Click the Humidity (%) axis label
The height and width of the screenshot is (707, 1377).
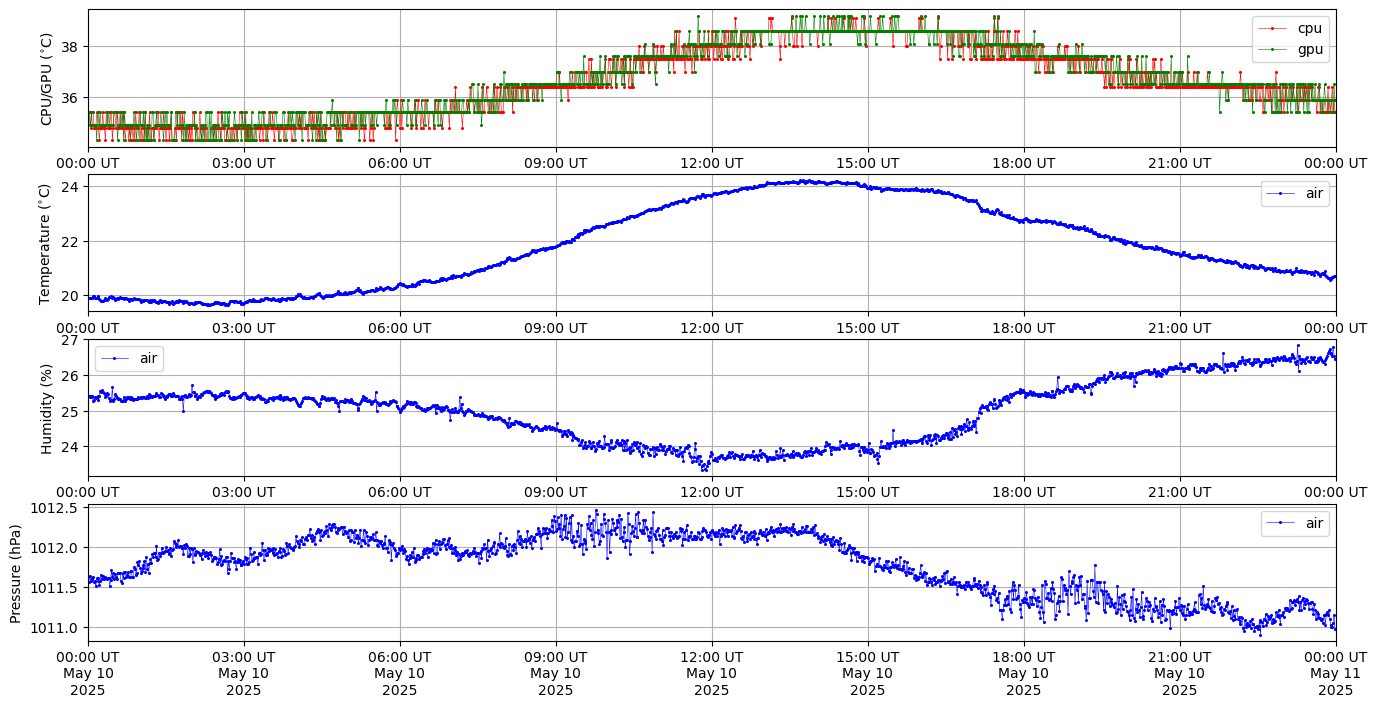pos(46,408)
